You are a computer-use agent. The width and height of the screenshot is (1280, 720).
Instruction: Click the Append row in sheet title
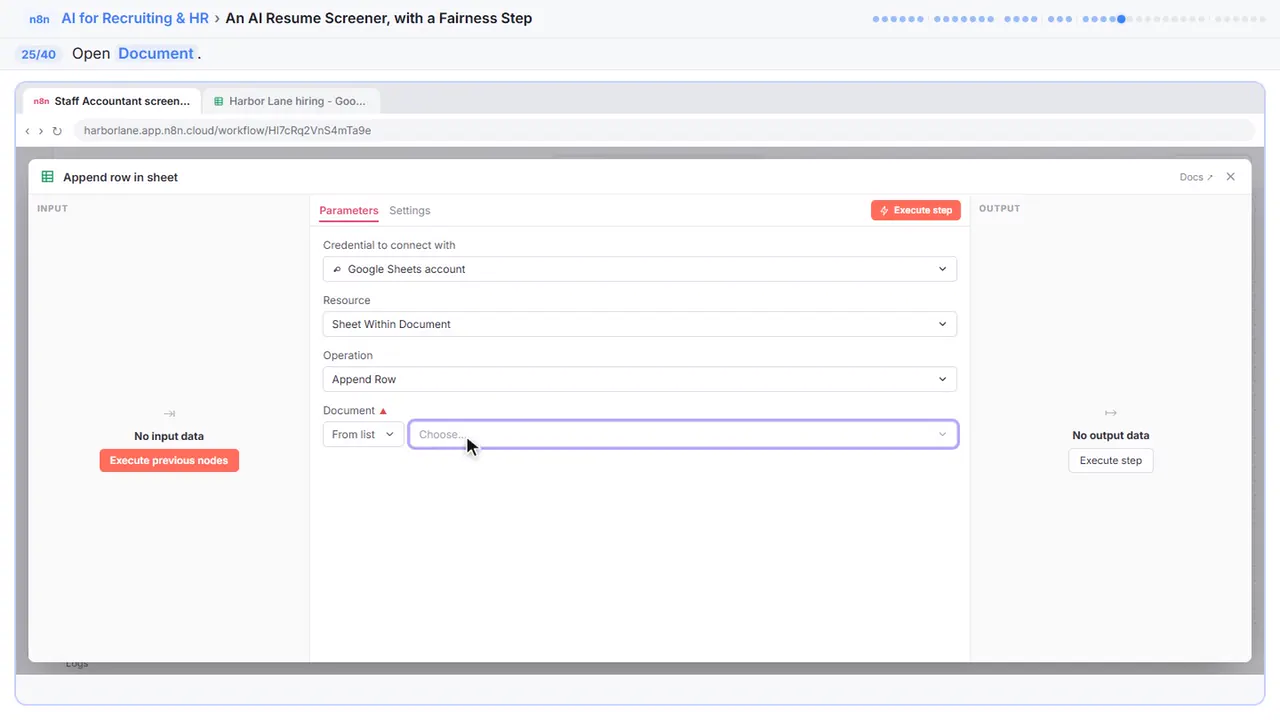click(x=120, y=177)
